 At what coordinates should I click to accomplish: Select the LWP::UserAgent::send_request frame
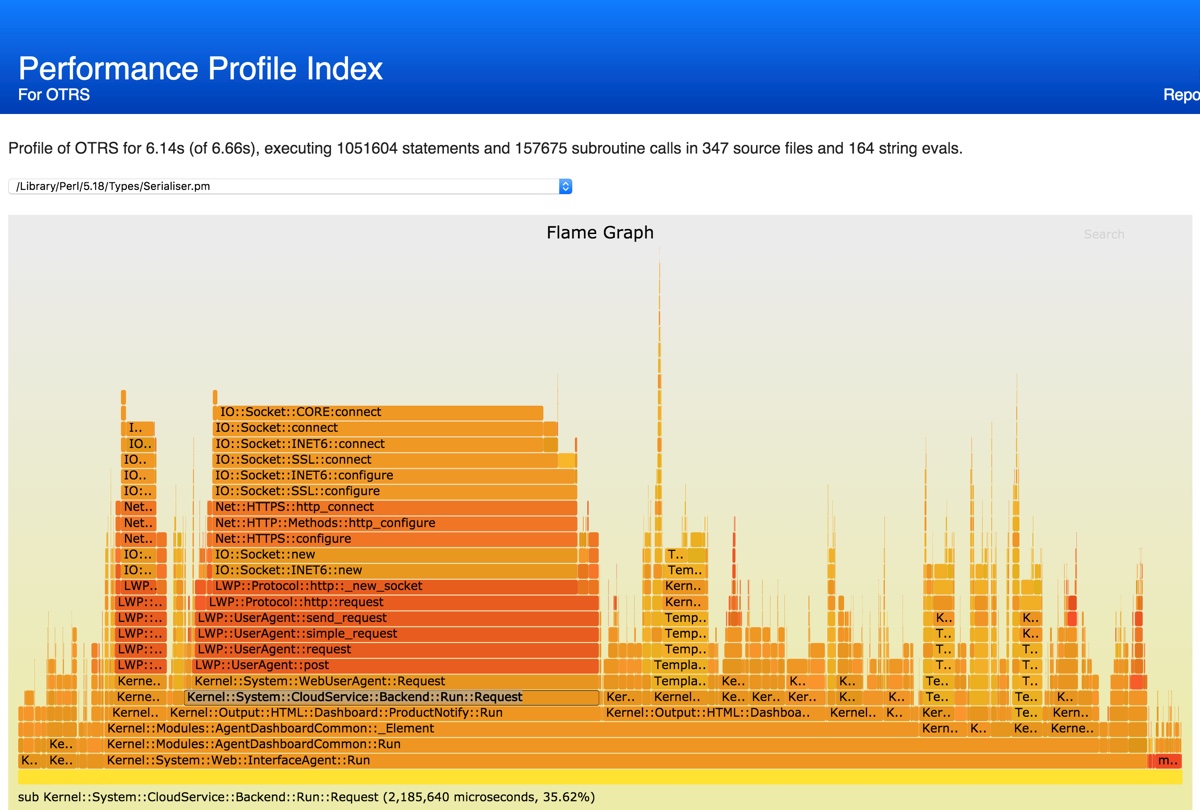pos(397,618)
